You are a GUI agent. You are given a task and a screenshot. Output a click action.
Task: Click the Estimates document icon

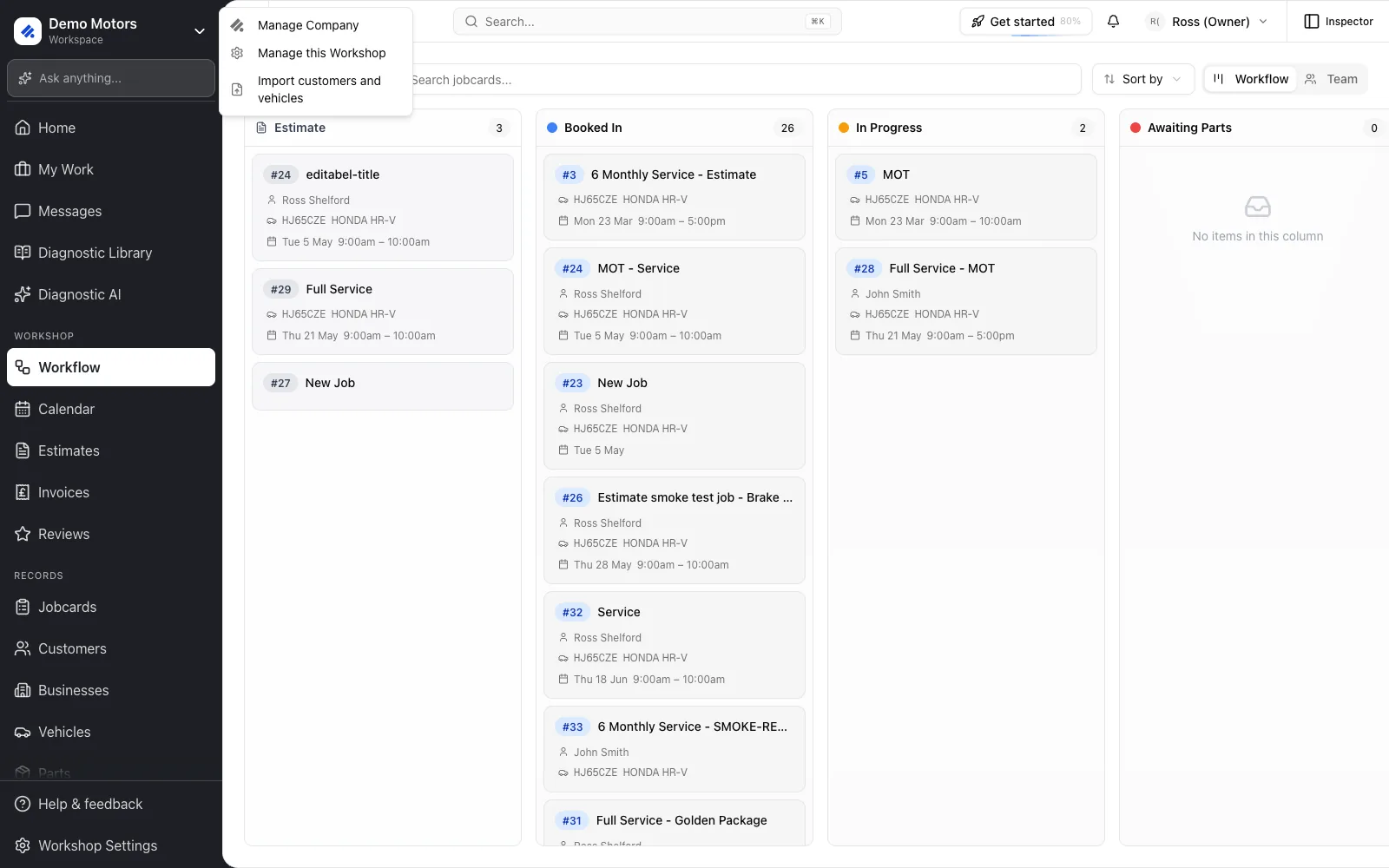coord(23,450)
